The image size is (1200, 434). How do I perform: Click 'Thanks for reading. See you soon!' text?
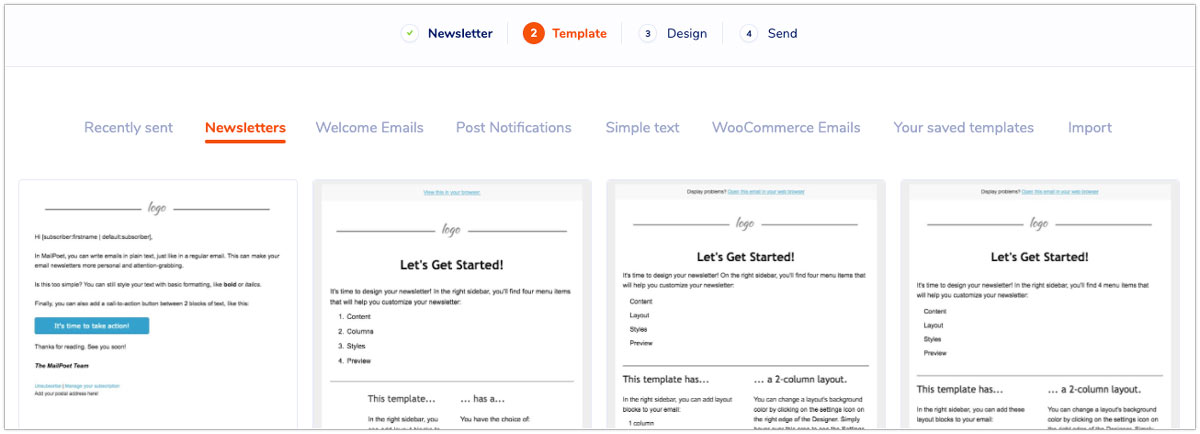80,346
